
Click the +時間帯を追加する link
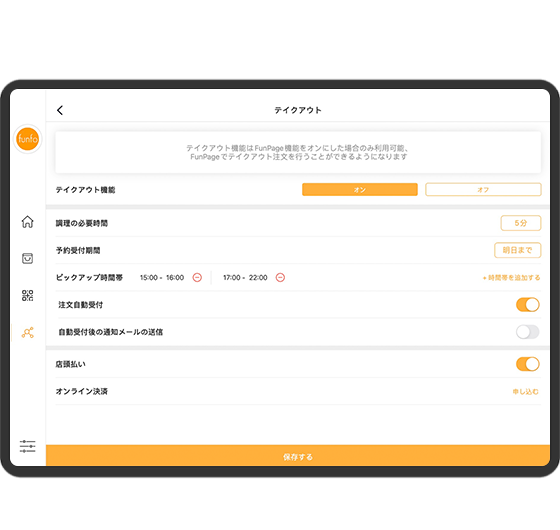pos(511,278)
